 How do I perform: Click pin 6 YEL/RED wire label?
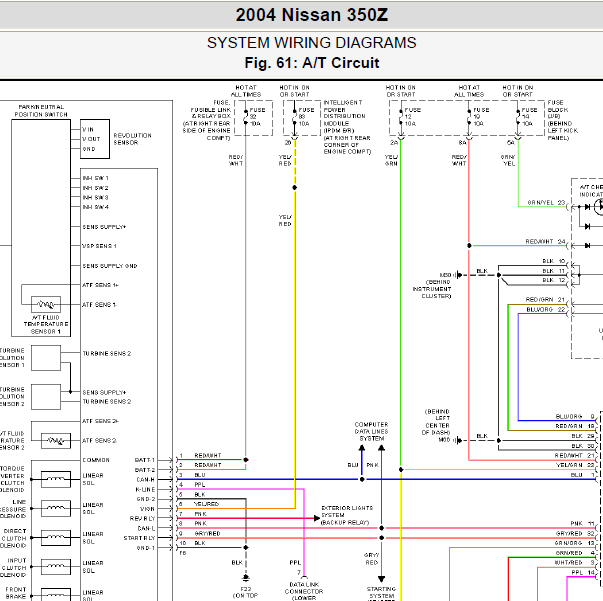(207, 504)
